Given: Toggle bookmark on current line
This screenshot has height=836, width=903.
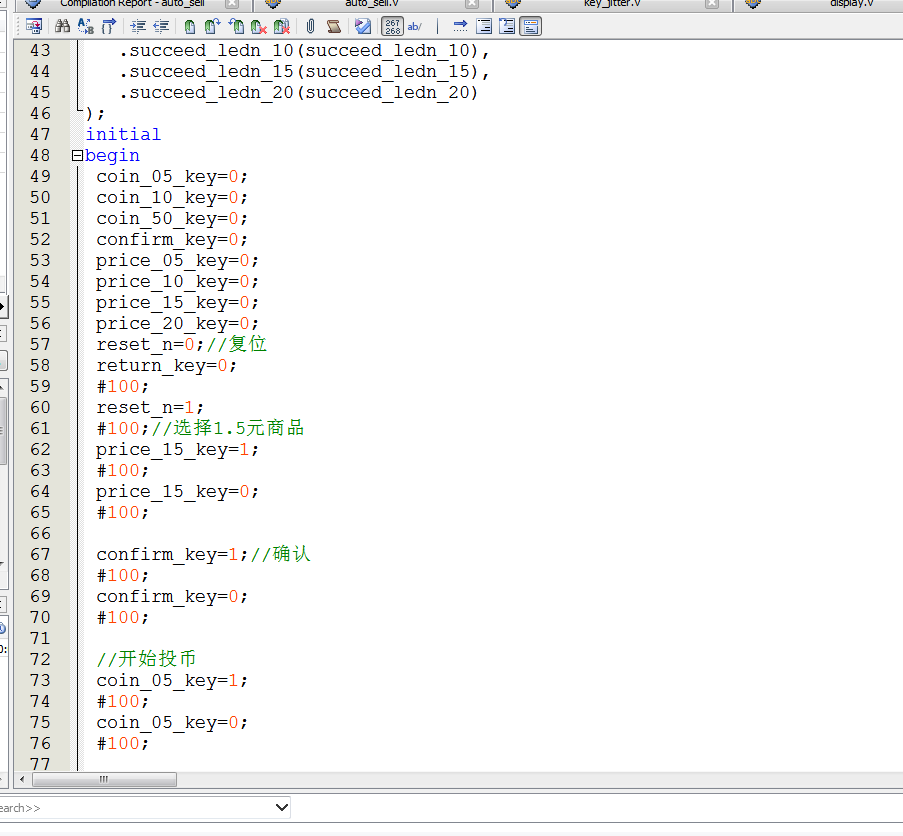Looking at the screenshot, I should click(189, 26).
